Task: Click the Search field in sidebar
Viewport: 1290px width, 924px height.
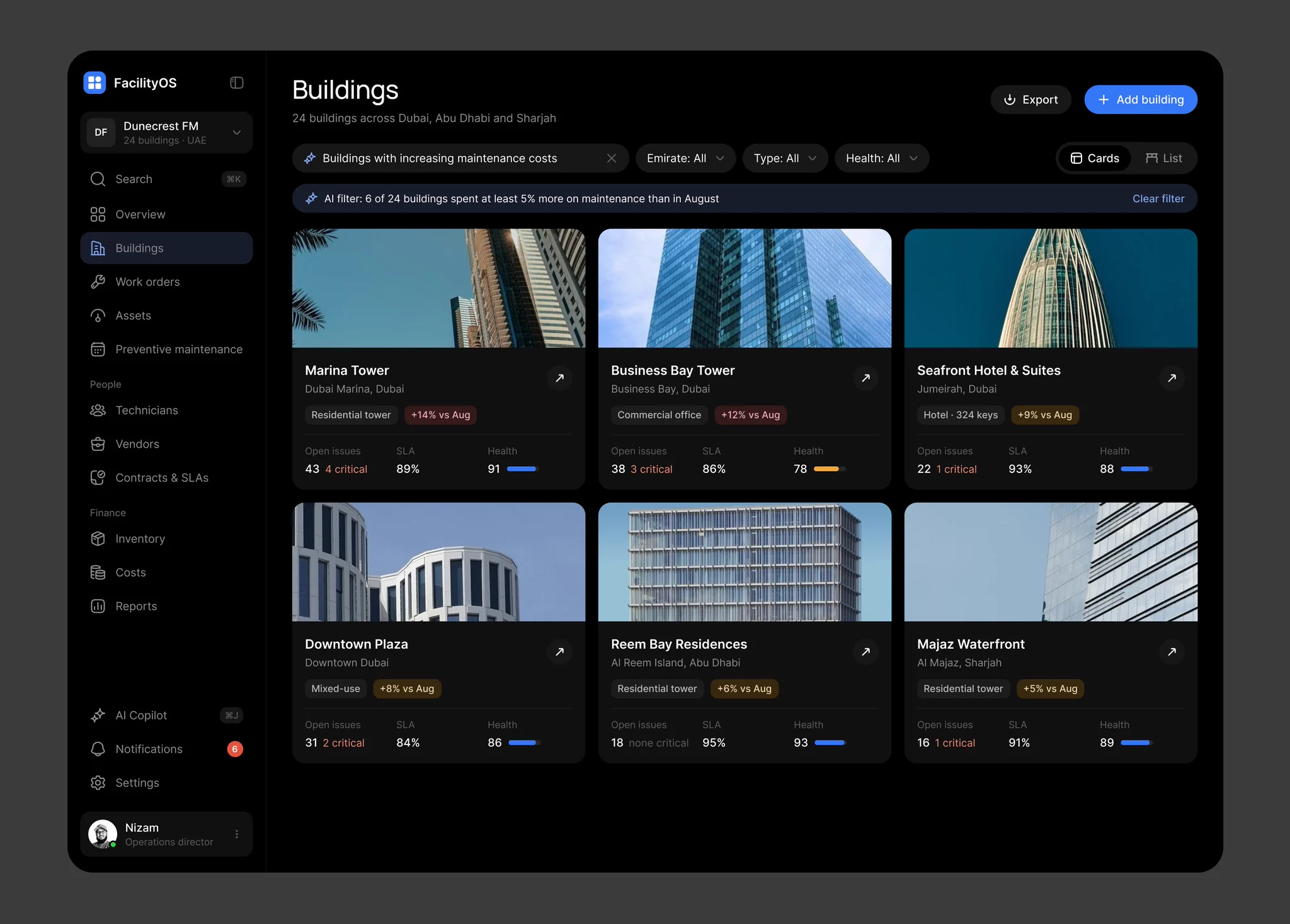Action: pos(166,179)
